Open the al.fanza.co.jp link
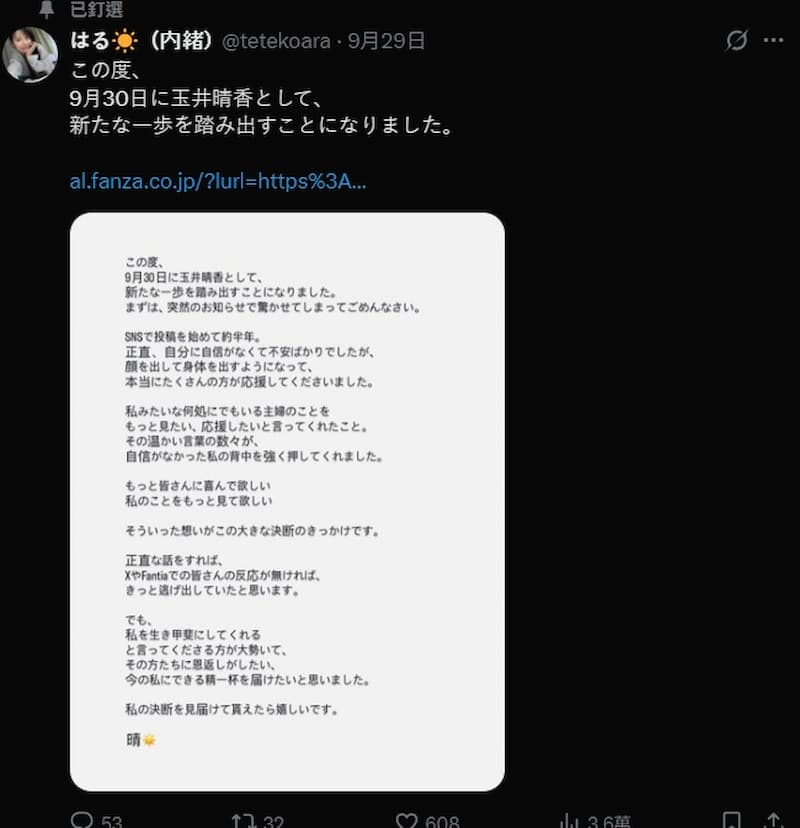Viewport: 800px width, 828px height. point(218,182)
